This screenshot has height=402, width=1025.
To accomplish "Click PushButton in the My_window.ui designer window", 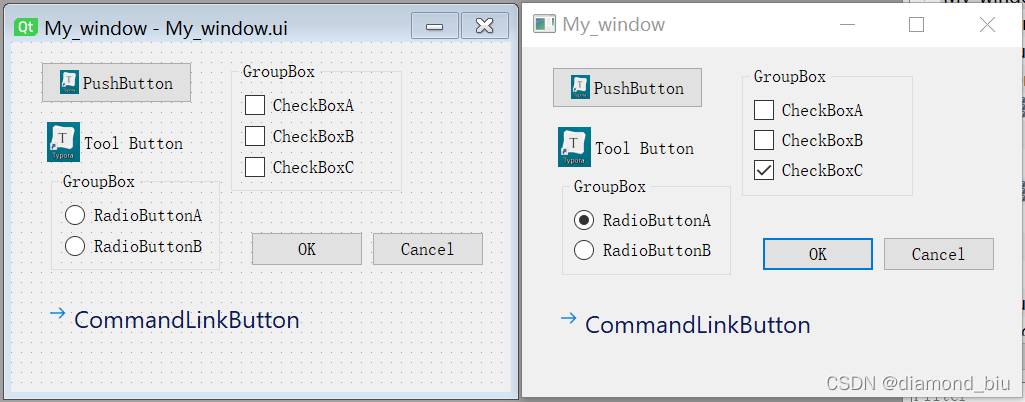I will [x=116, y=83].
